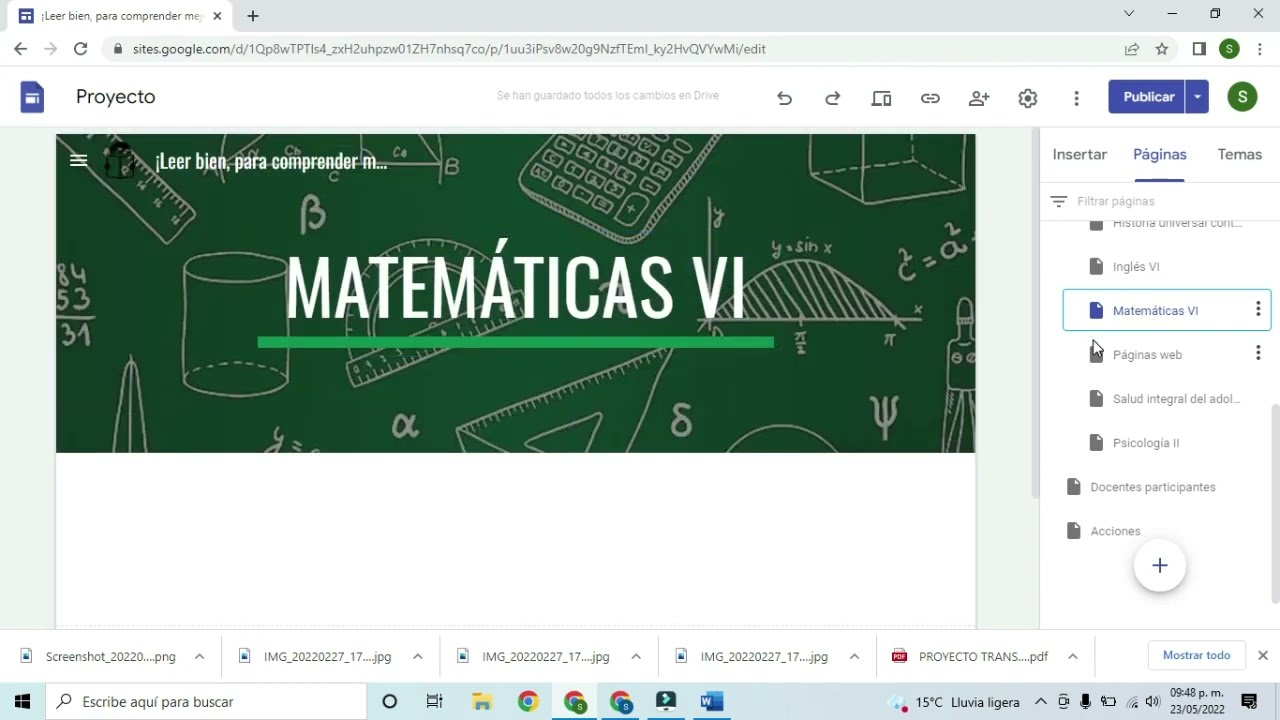Share this page from address bar icon

point(1131,48)
